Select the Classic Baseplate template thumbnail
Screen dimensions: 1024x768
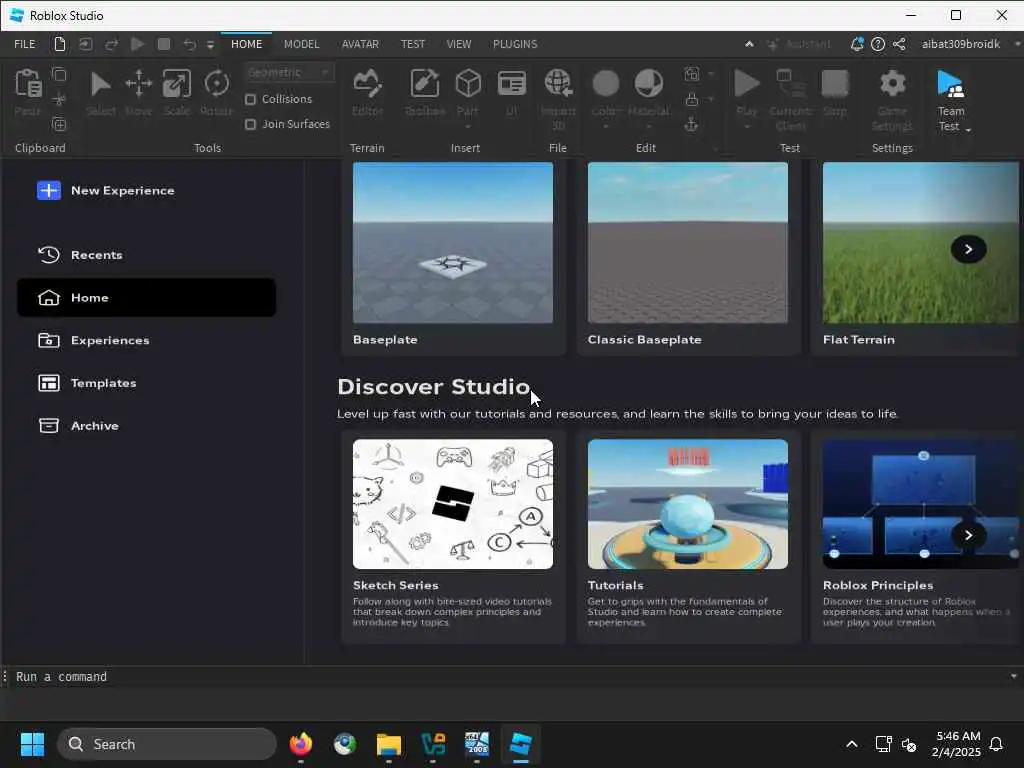(x=687, y=243)
